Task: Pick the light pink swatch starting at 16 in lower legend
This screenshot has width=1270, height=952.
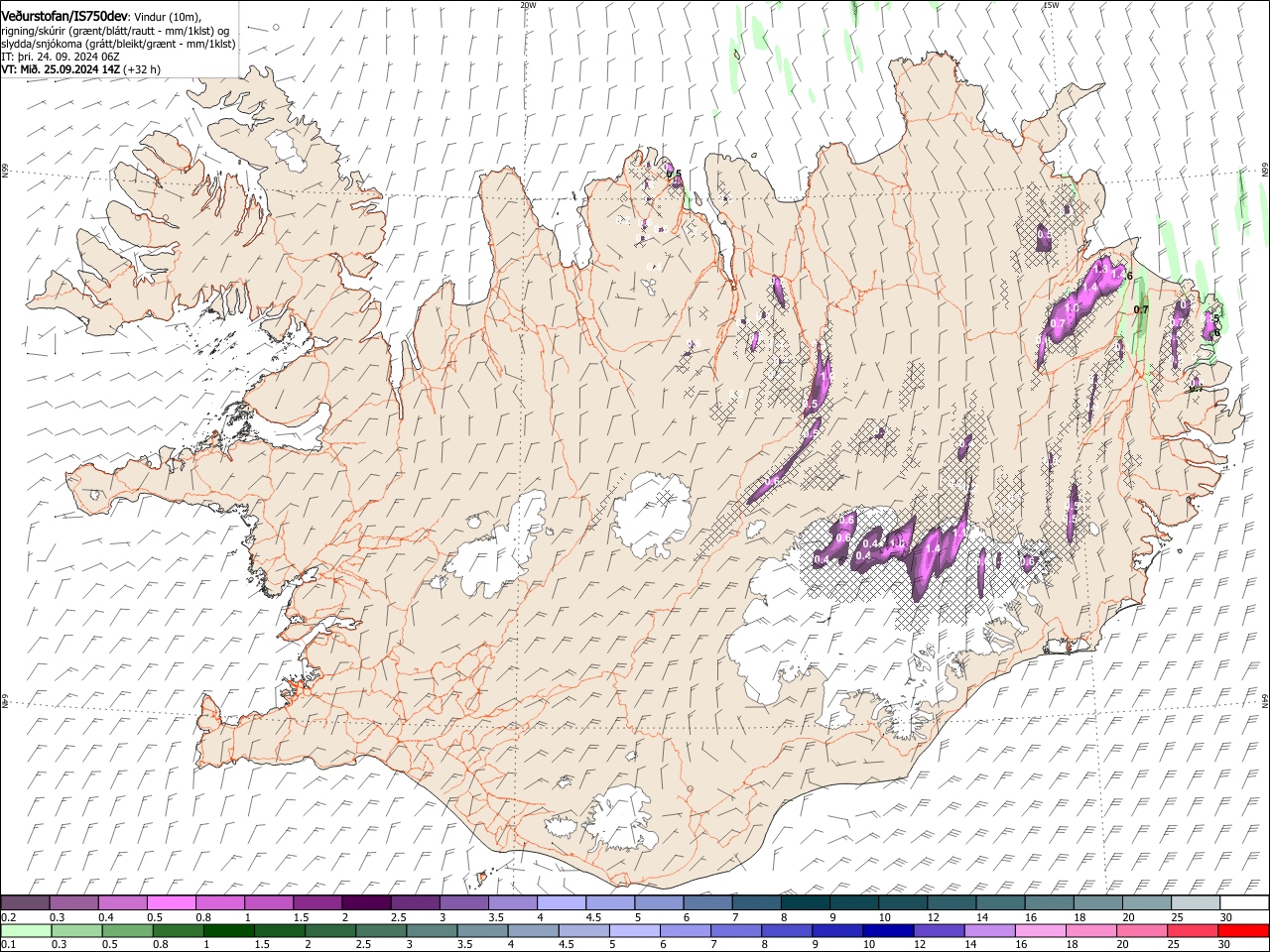Action: (x=1039, y=931)
